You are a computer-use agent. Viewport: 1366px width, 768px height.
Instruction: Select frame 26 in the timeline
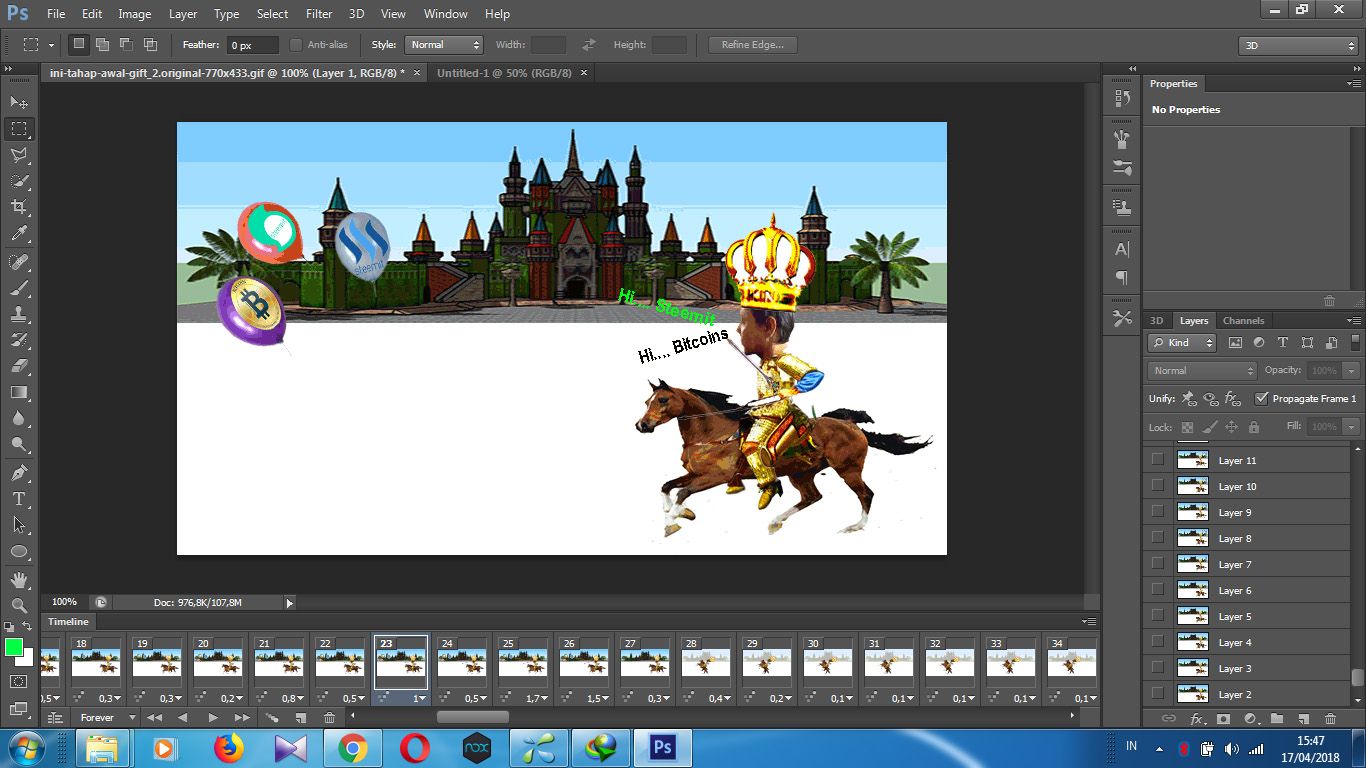(x=583, y=660)
